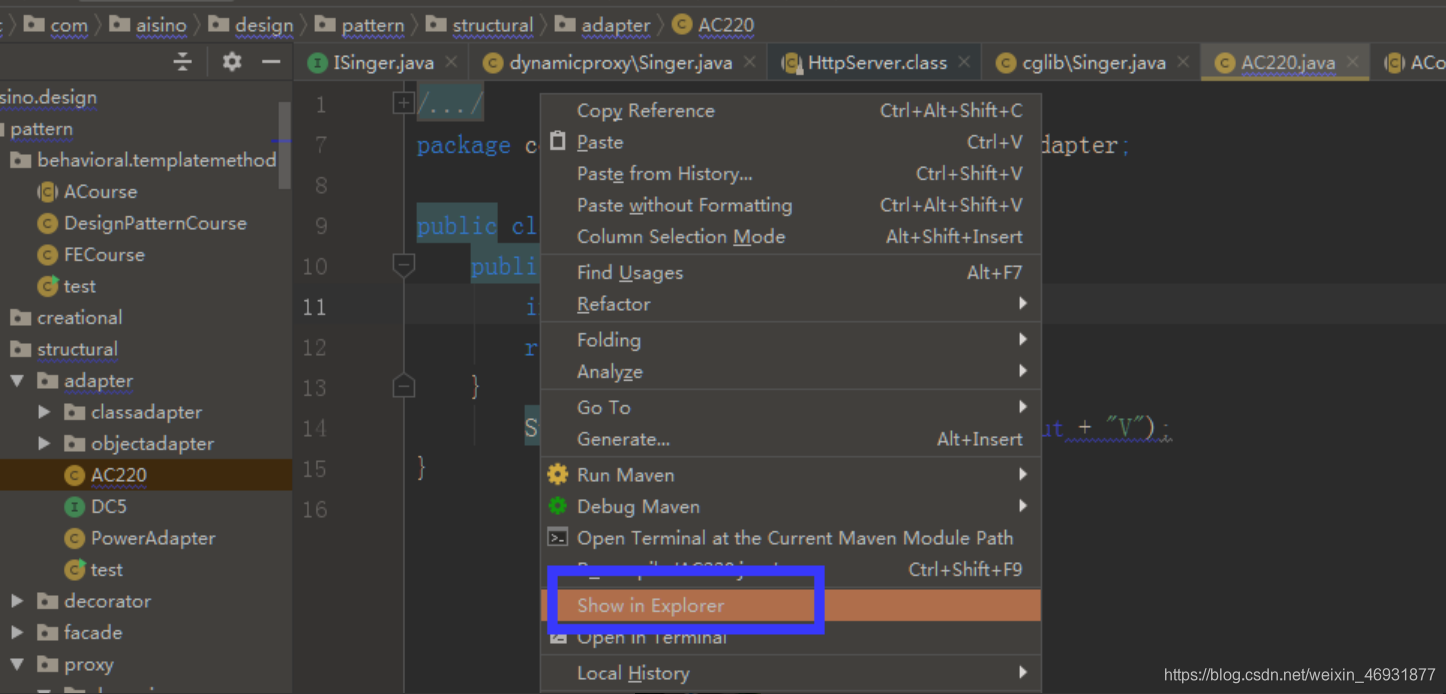The height and width of the screenshot is (694, 1446).
Task: Open PowerAdapter class in project tree
Action: pos(153,538)
